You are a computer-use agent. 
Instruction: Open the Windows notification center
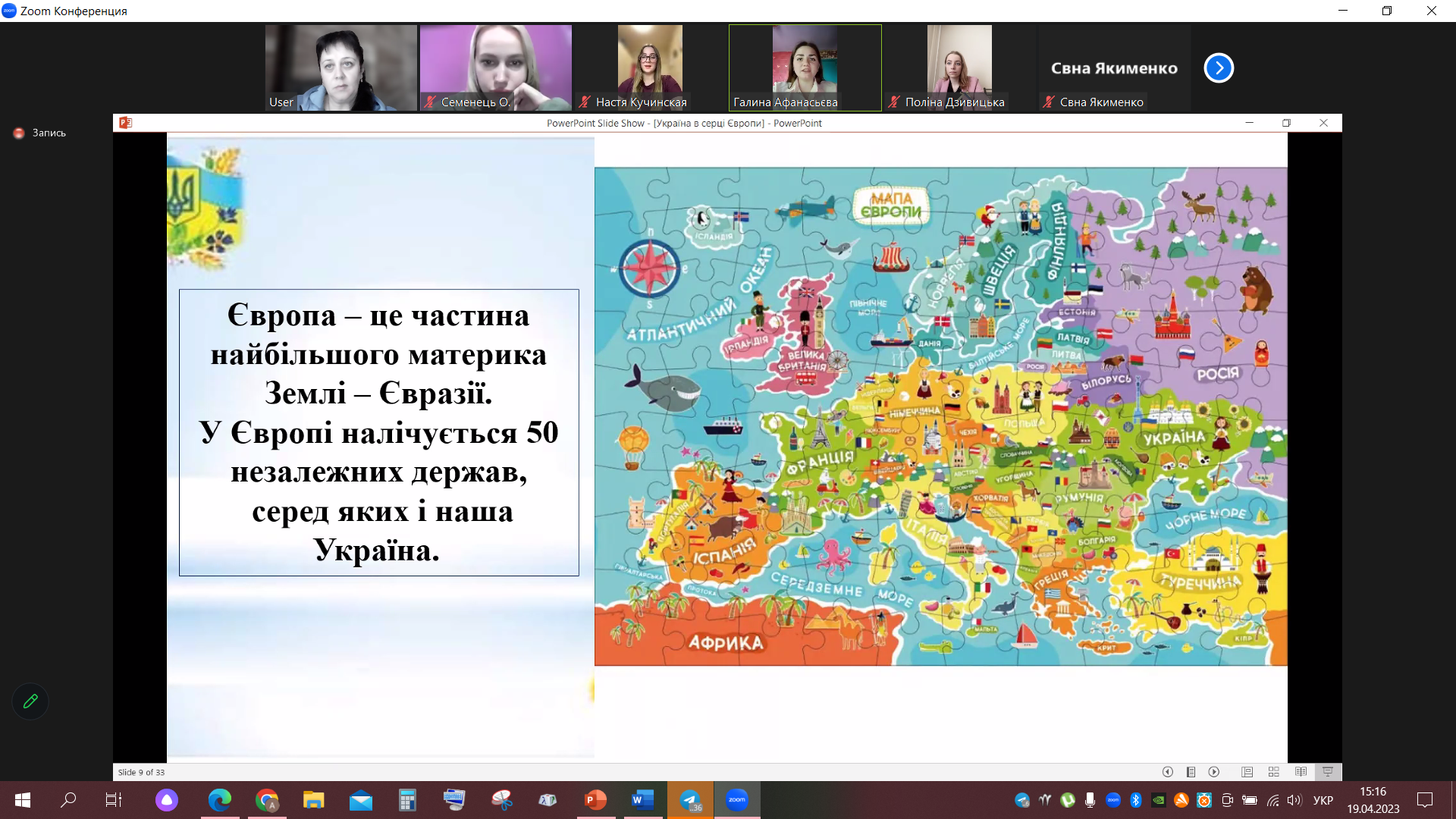pos(1425,800)
